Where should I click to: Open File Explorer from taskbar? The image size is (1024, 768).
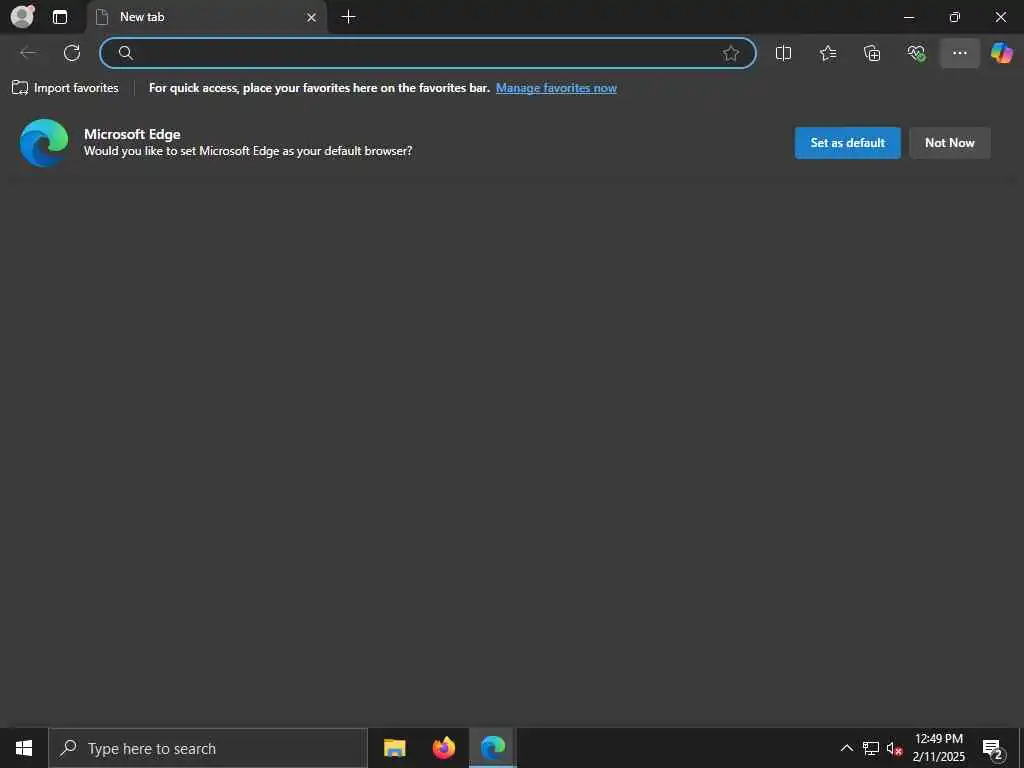point(394,748)
